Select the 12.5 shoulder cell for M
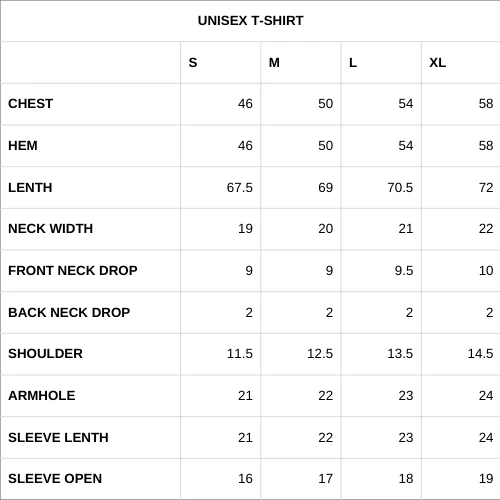 (301, 354)
